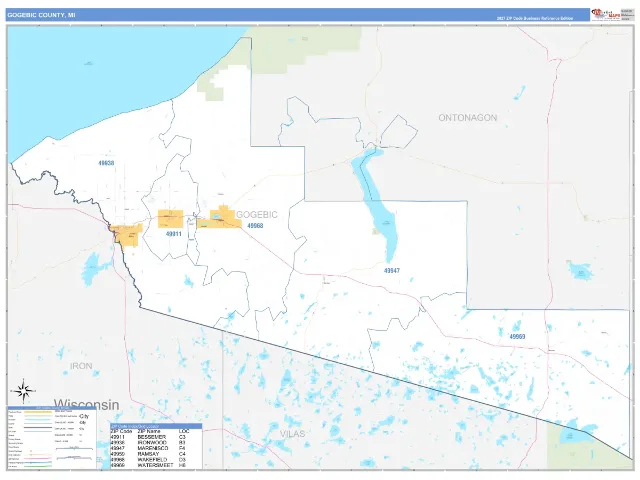This screenshot has height=480, width=640.
Task: Click the orange swatch in map legend
Action: pos(38,412)
